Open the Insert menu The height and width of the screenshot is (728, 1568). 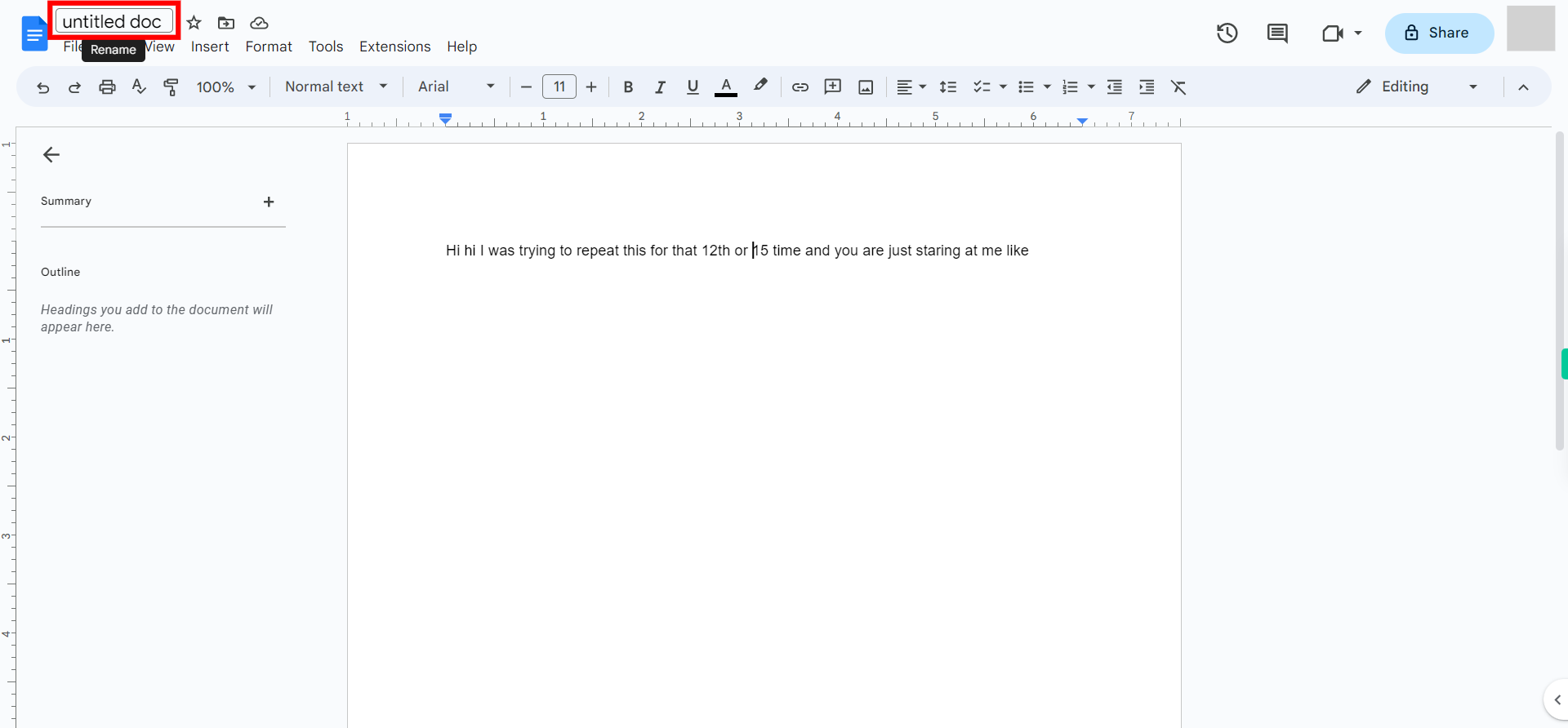tap(210, 47)
